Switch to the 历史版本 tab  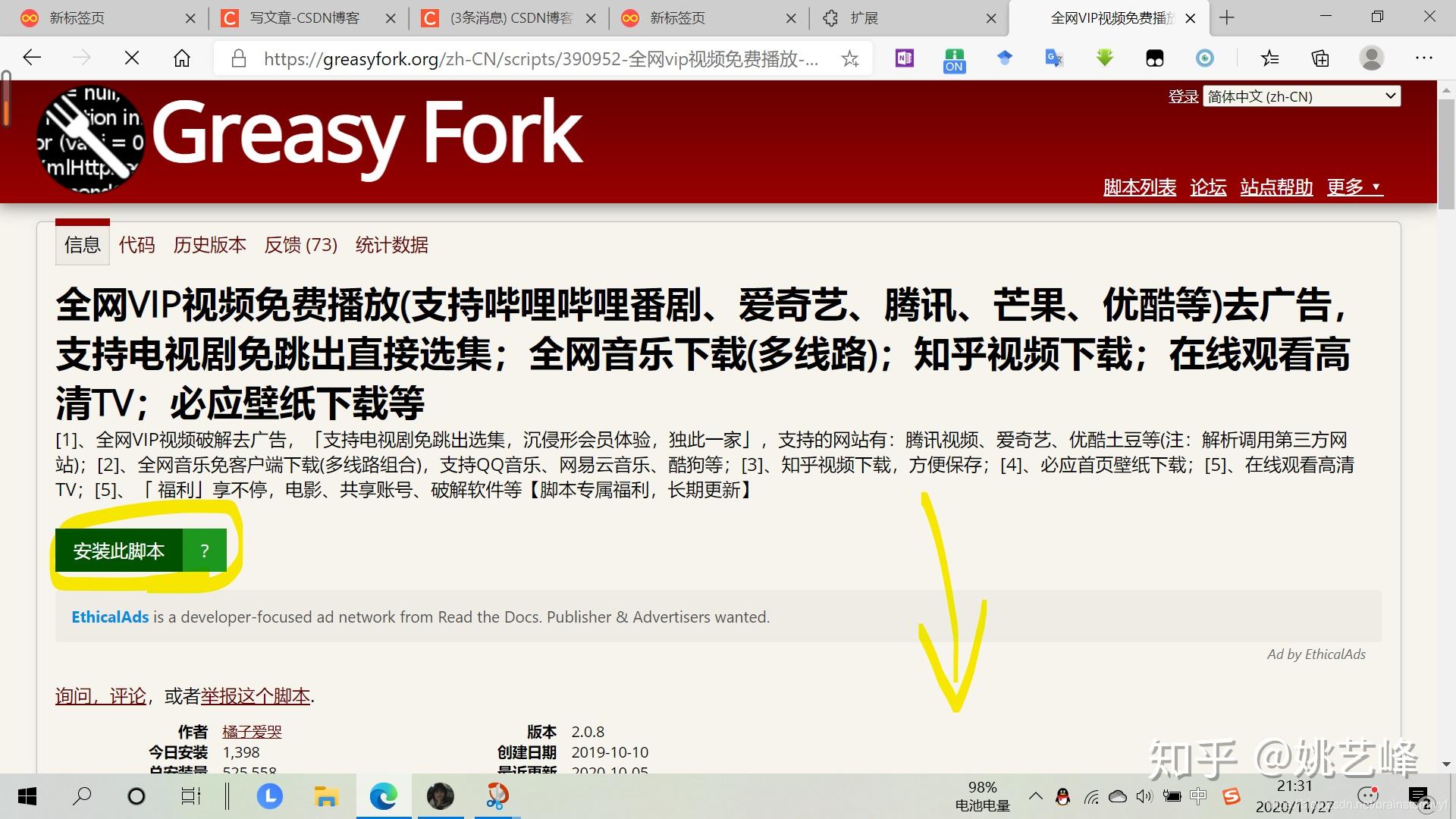click(209, 245)
